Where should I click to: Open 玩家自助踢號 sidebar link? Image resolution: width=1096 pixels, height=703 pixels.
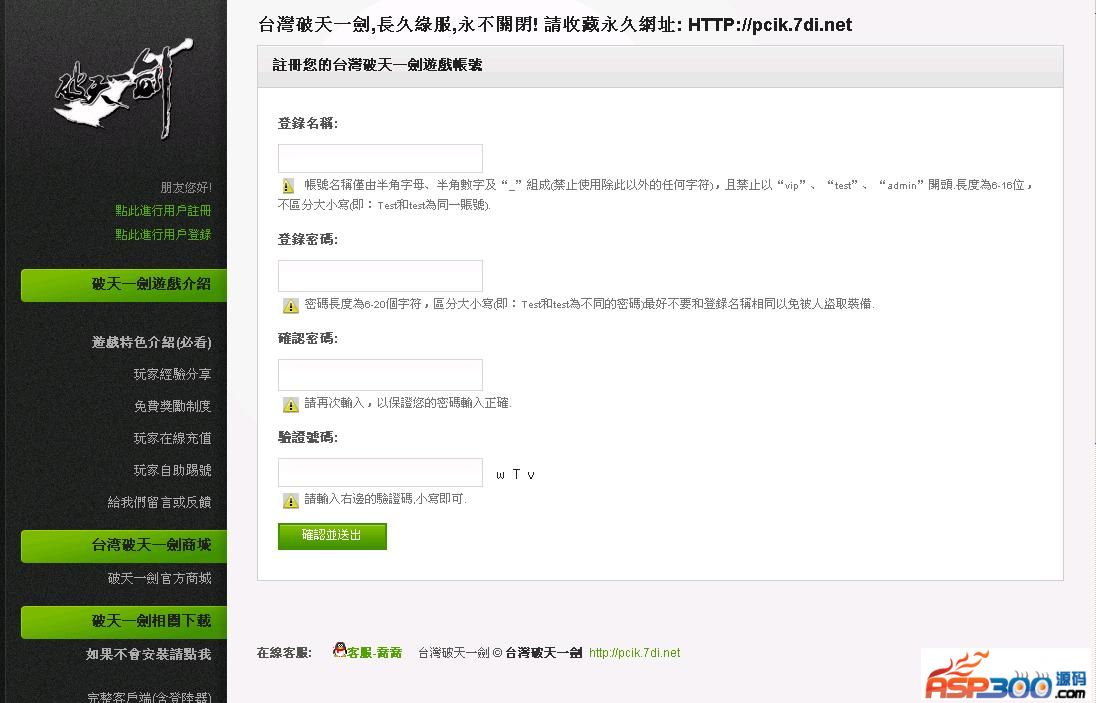[x=172, y=470]
